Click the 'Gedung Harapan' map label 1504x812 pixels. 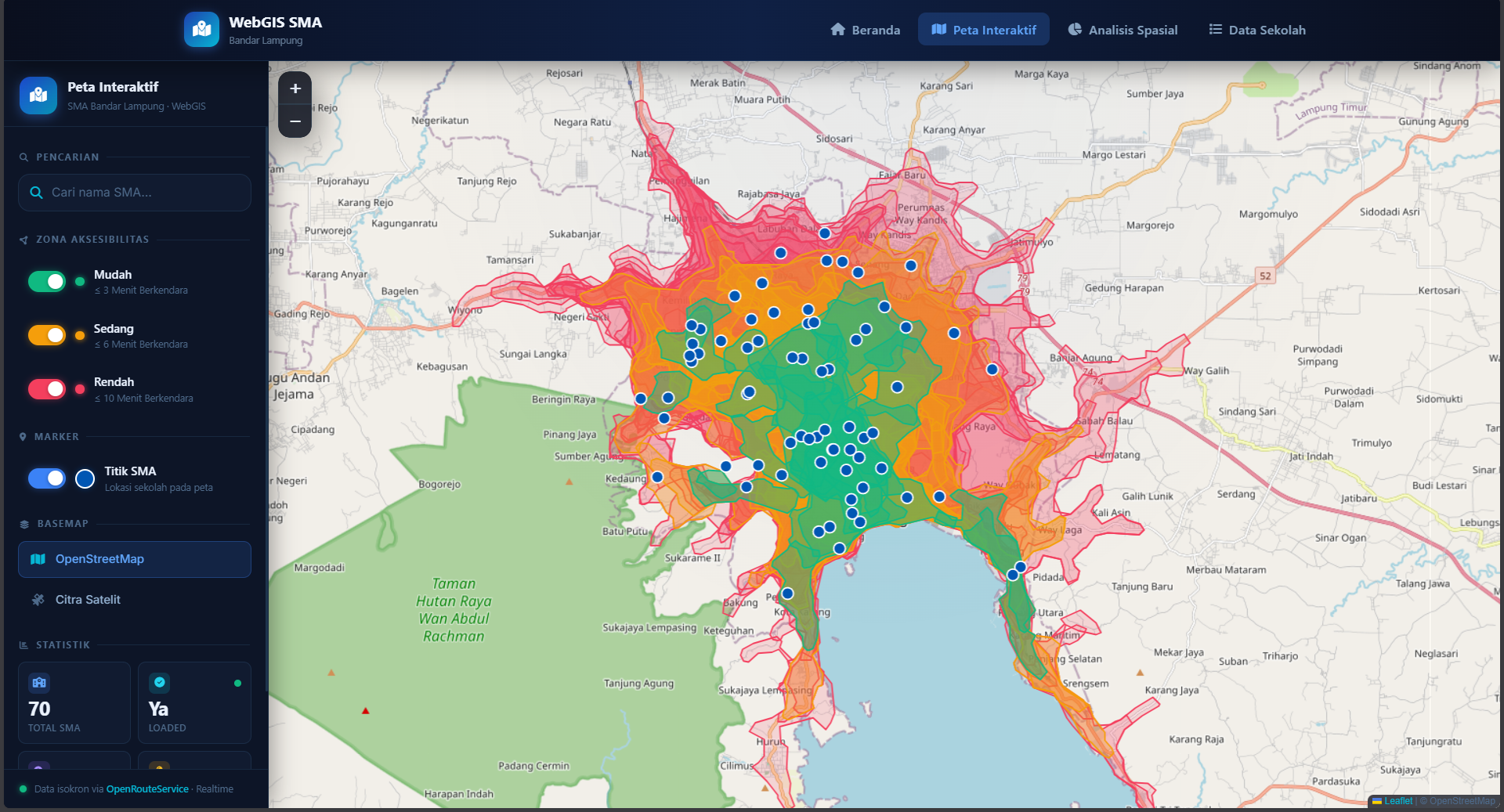click(x=1124, y=288)
